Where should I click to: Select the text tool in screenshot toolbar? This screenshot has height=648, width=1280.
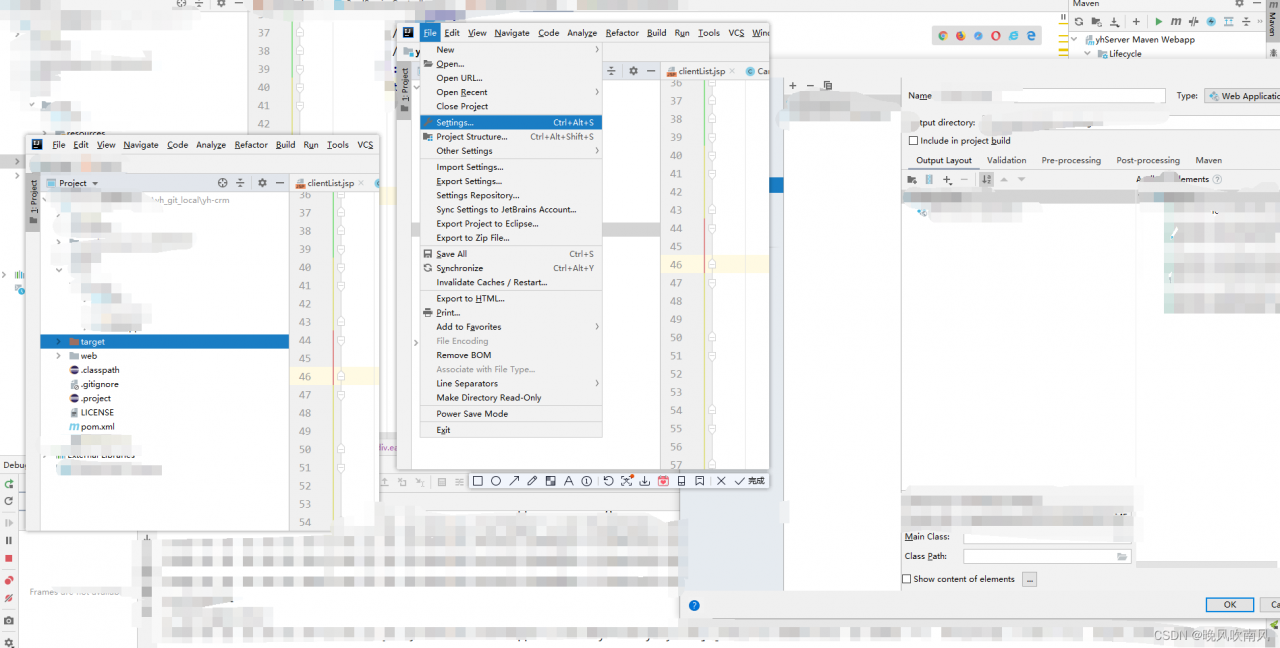(x=568, y=481)
